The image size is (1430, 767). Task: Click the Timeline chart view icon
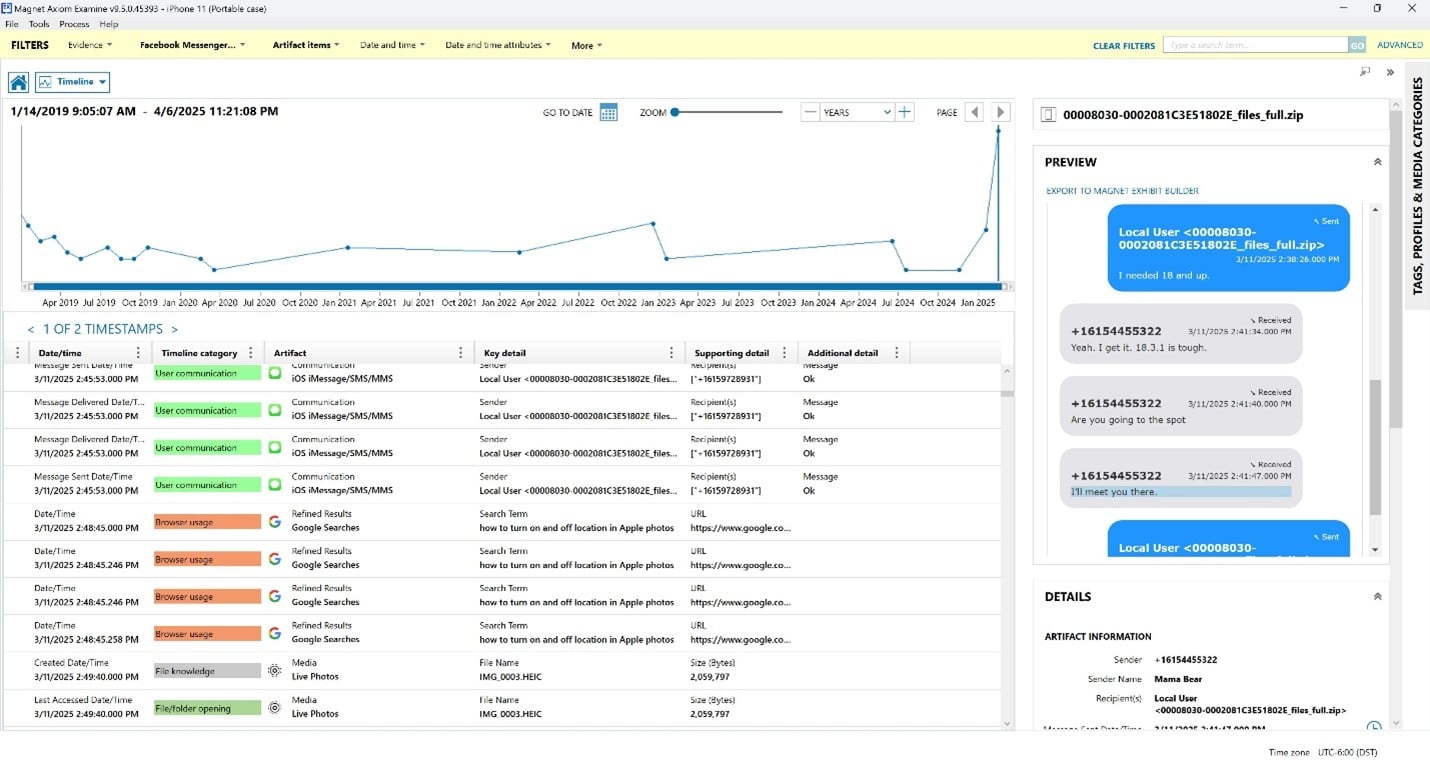pyautogui.click(x=45, y=81)
